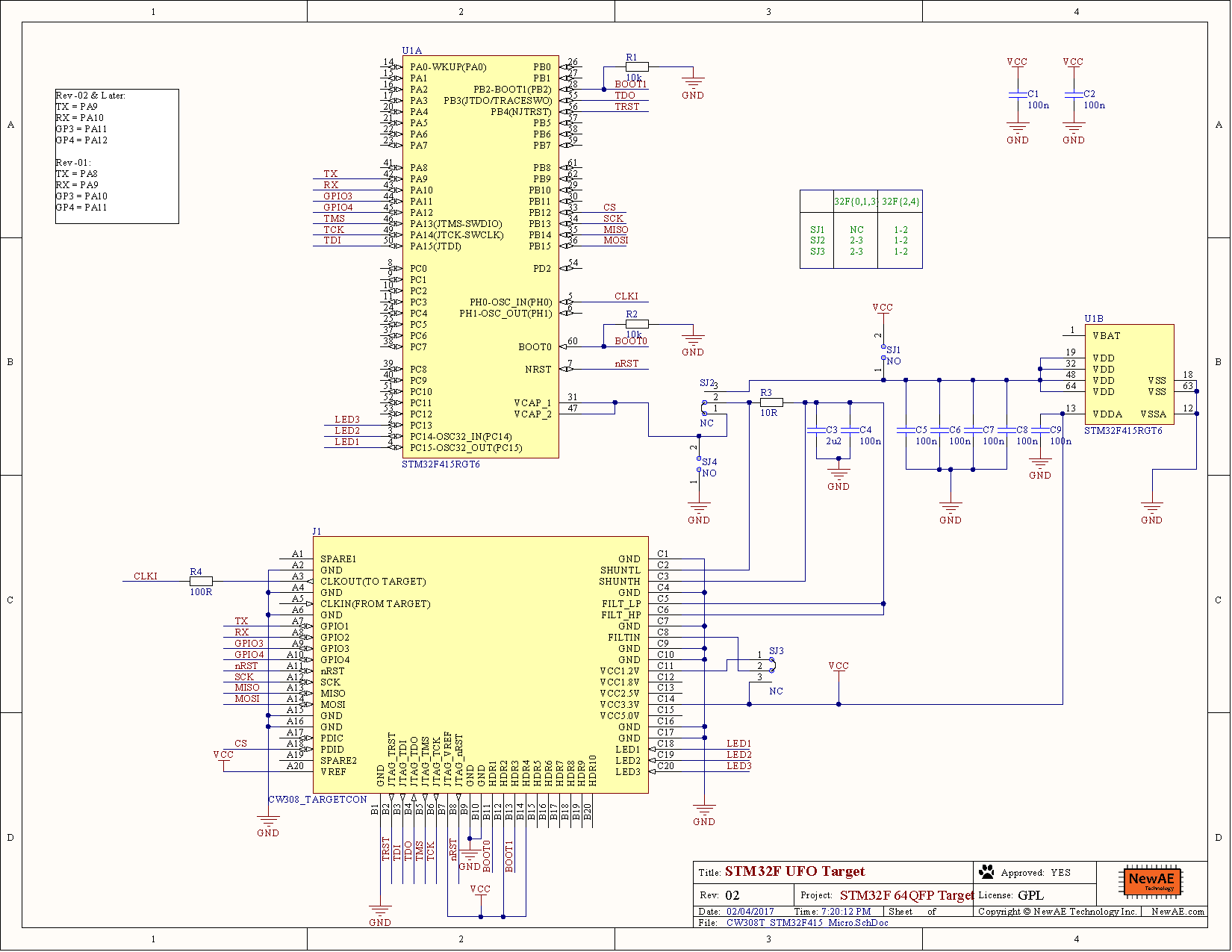Click the CLKOUT(TO TARGET) pin label
Image resolution: width=1232 pixels, height=952 pixels.
coord(373,582)
